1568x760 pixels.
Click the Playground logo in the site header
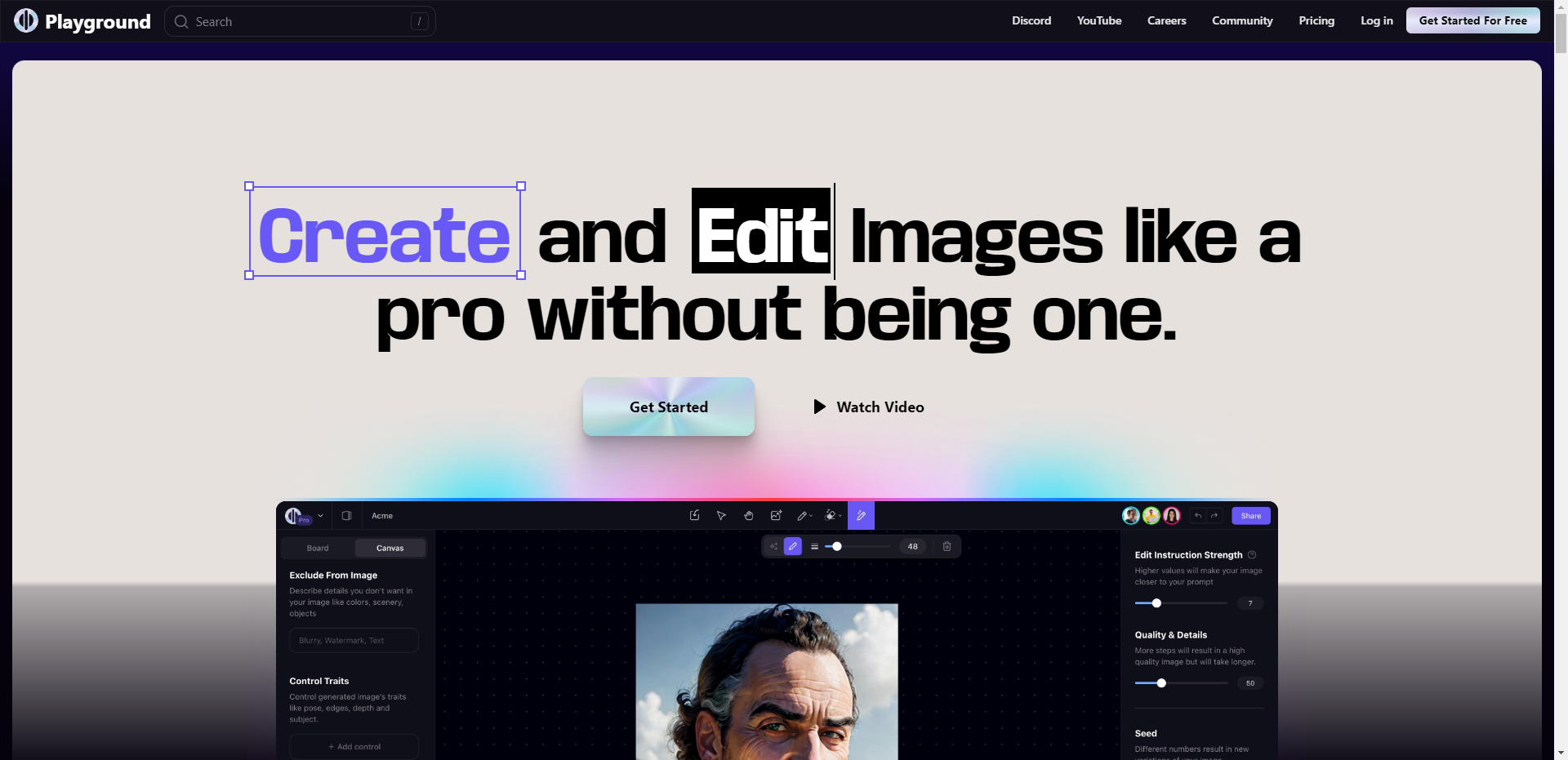82,21
